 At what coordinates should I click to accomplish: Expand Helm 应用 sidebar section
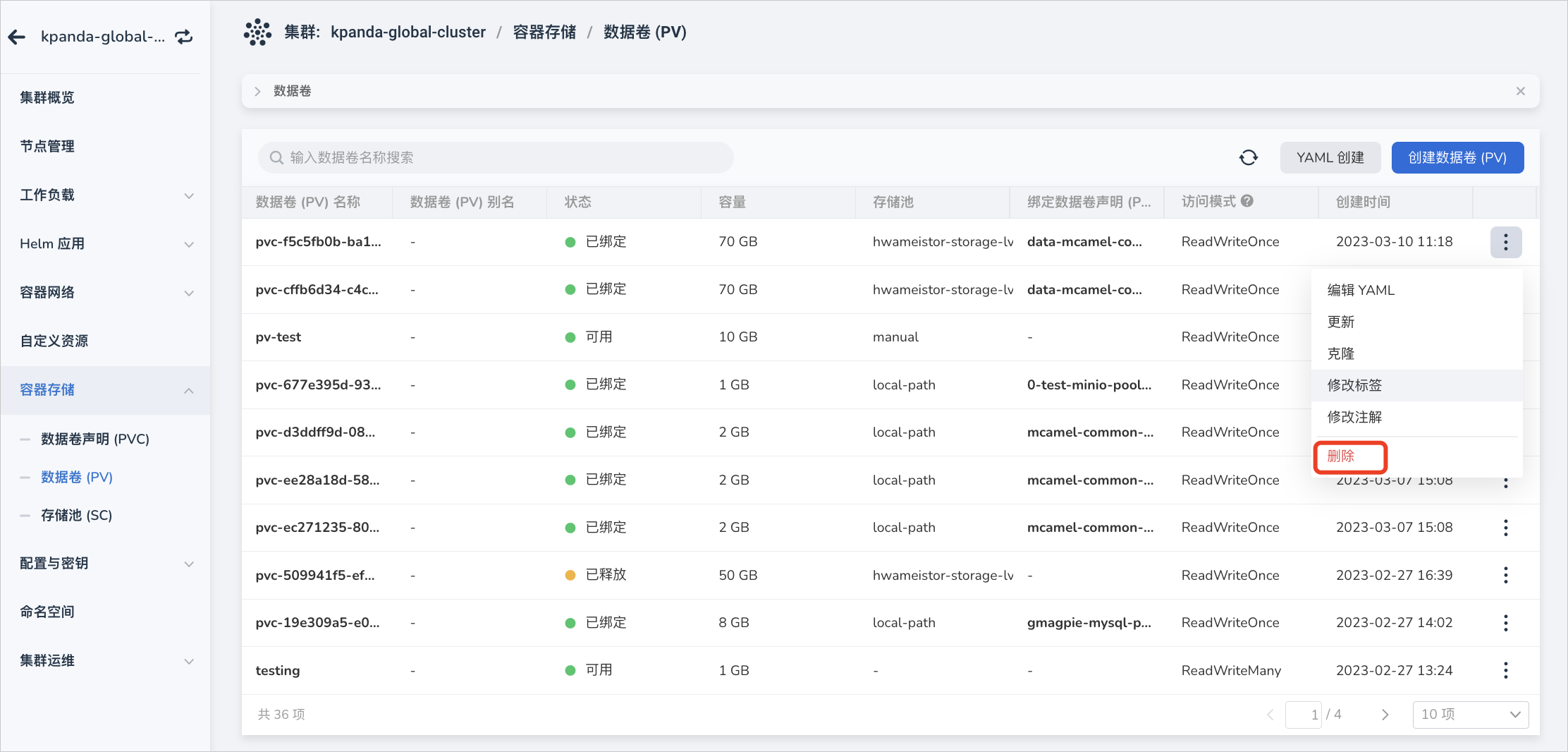(x=106, y=244)
